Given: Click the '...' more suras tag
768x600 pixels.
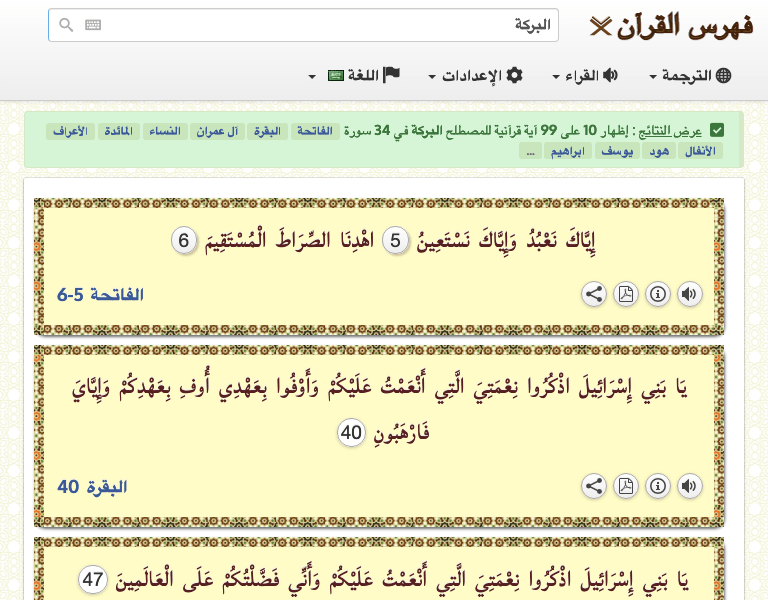Looking at the screenshot, I should point(530,151).
